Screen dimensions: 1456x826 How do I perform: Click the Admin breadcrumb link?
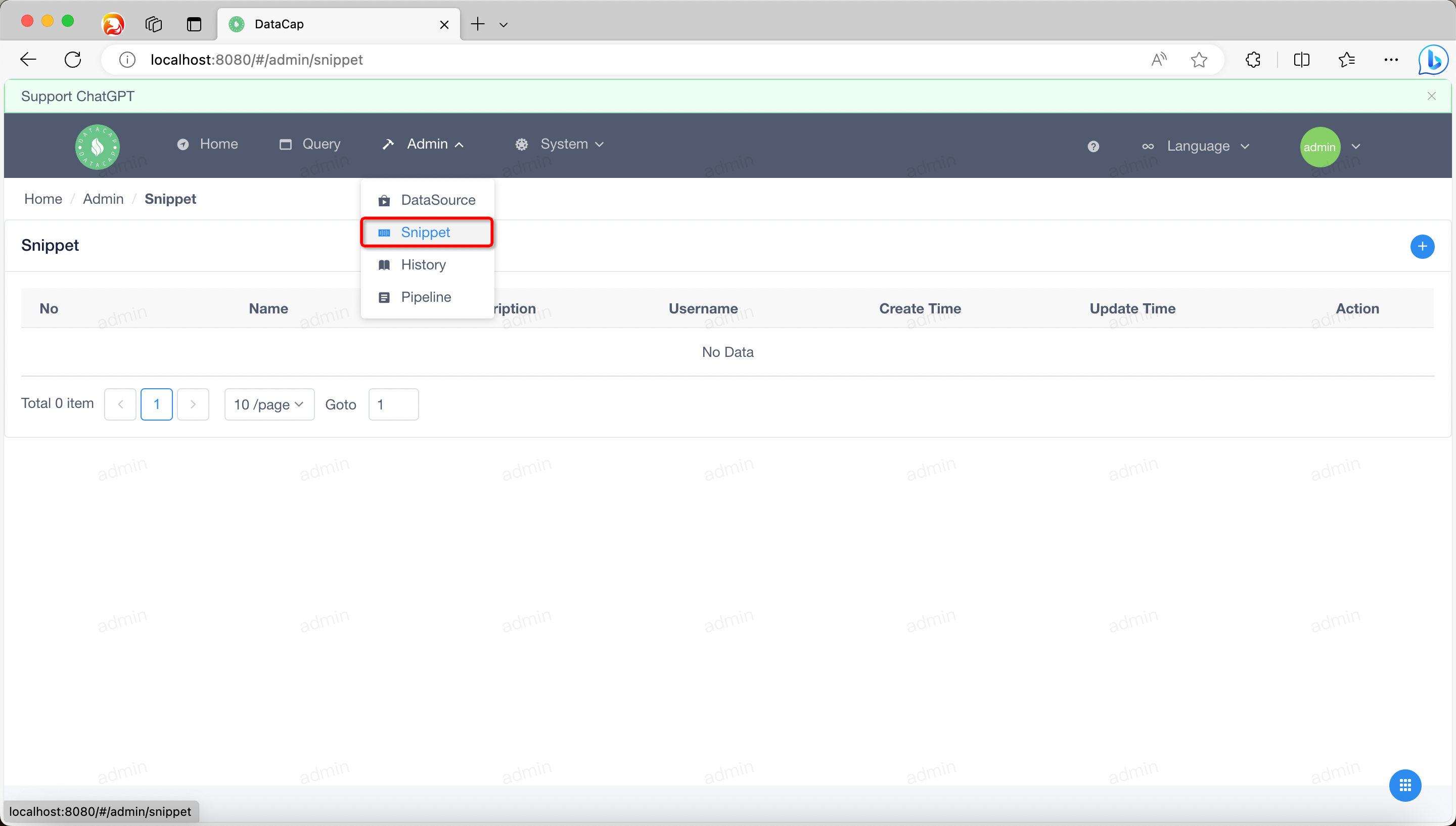(103, 199)
